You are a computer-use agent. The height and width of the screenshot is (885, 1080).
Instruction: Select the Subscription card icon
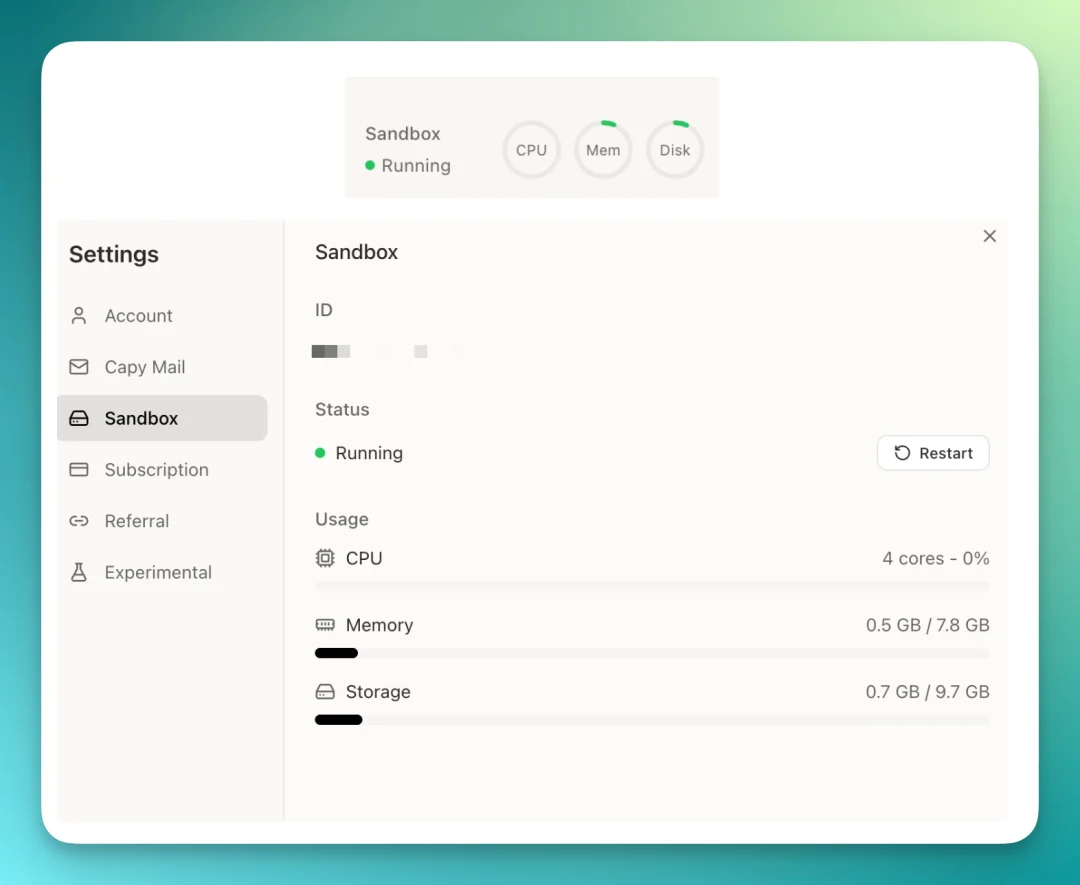[78, 469]
